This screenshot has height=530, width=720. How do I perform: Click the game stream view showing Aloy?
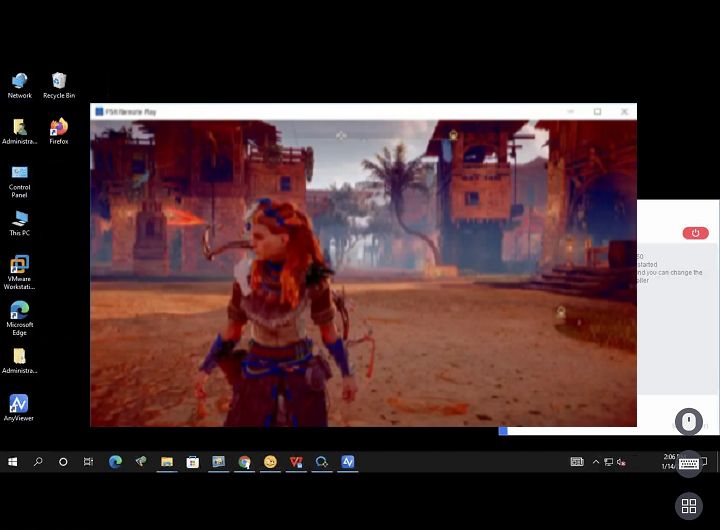tap(363, 273)
